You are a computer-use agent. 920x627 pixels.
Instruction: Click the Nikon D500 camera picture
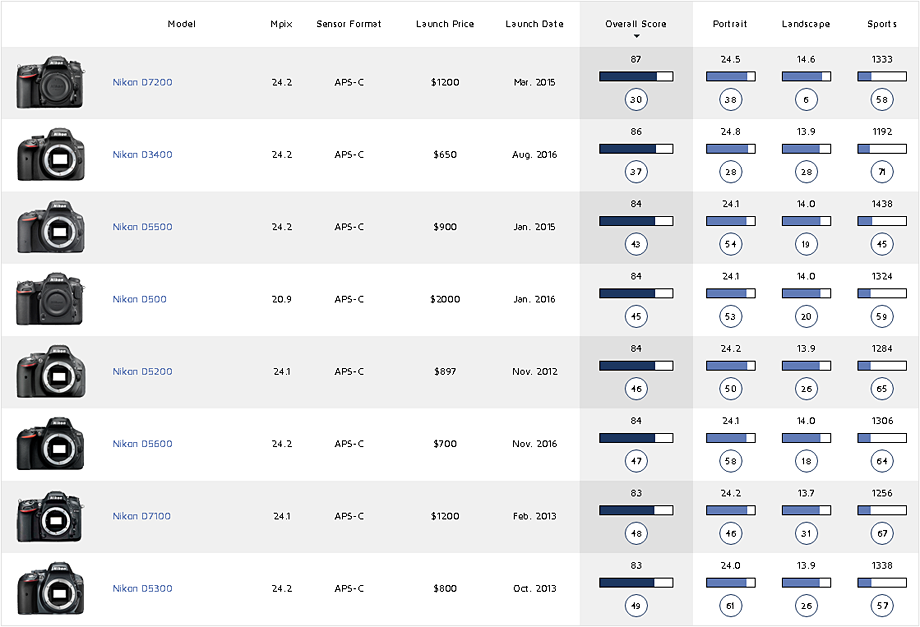click(50, 300)
